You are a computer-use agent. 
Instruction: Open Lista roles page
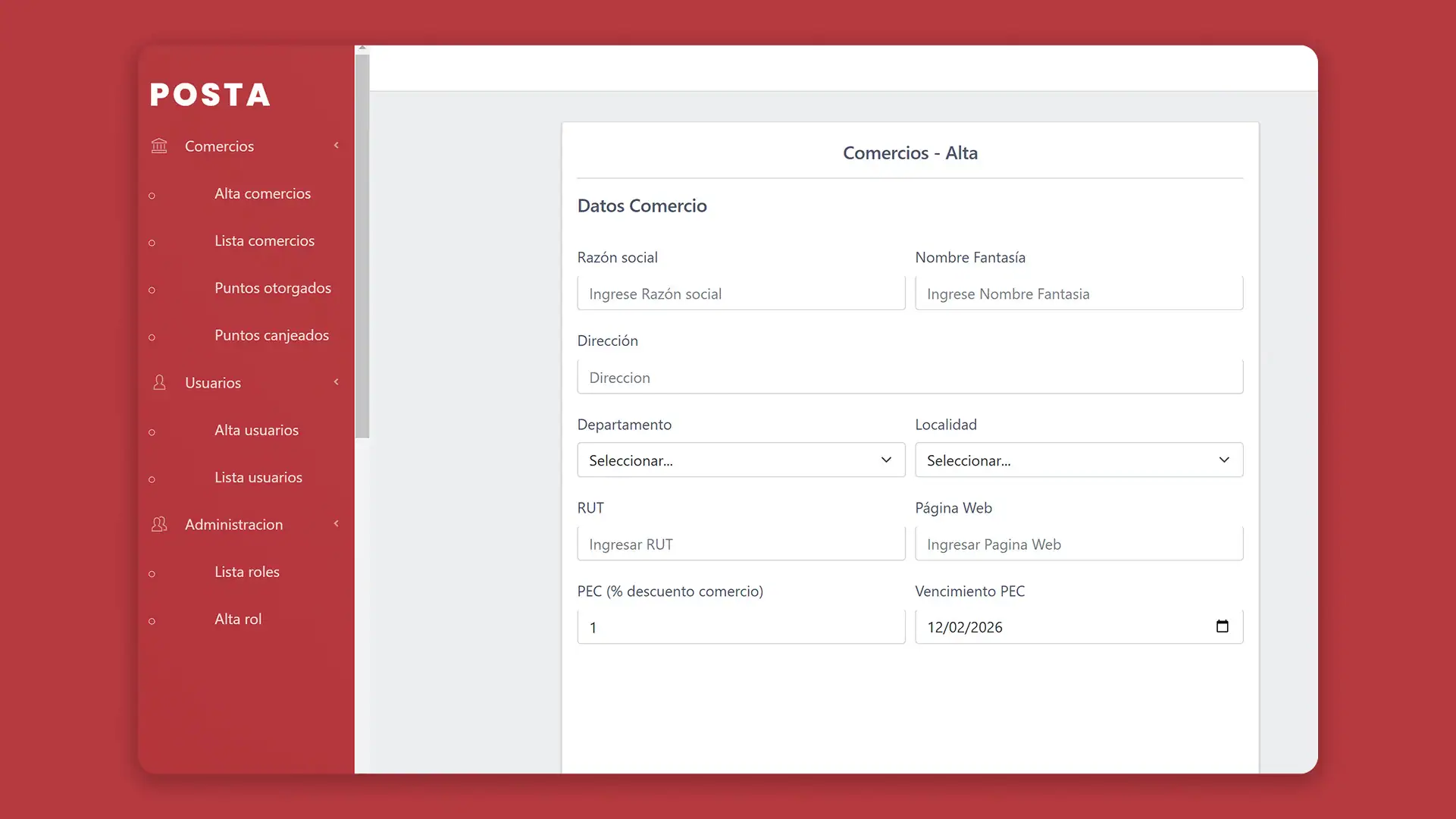247,572
